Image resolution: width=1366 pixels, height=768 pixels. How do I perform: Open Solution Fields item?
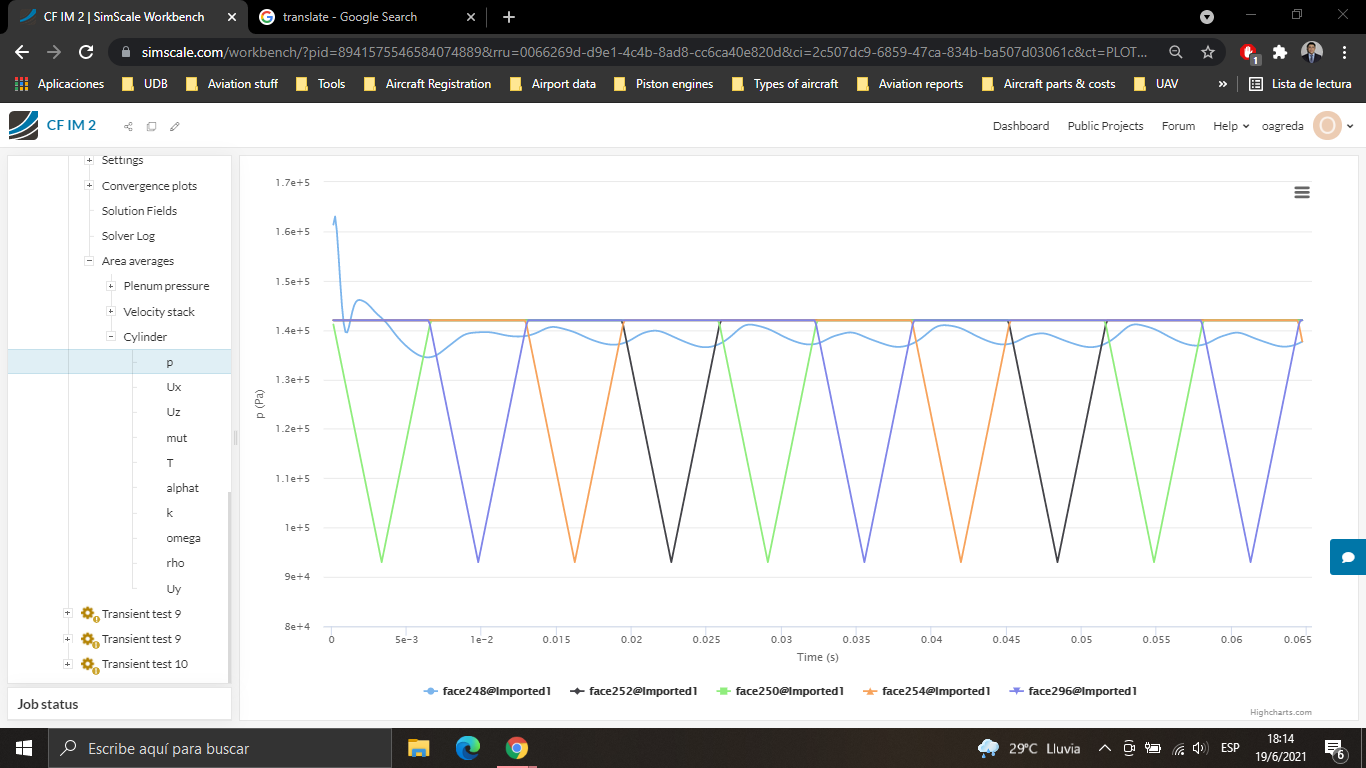point(139,211)
